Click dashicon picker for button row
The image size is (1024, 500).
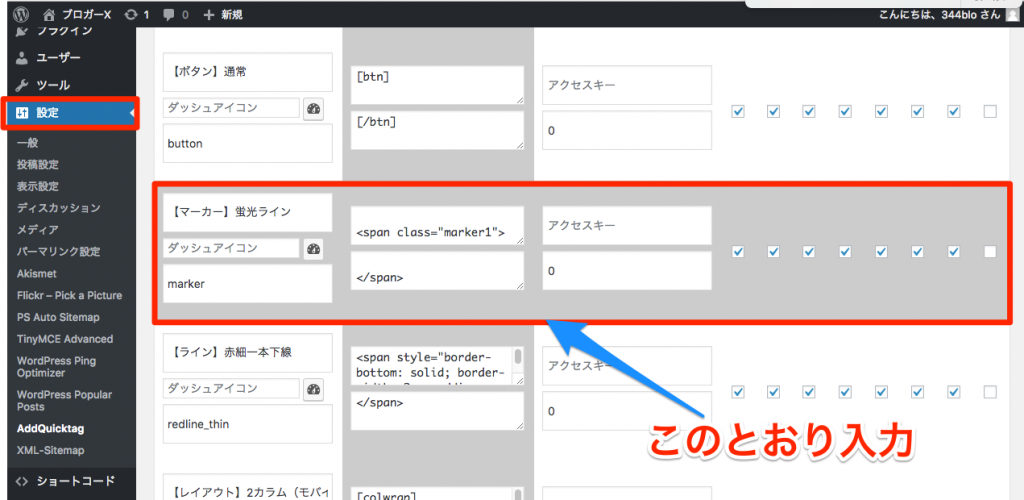(314, 109)
